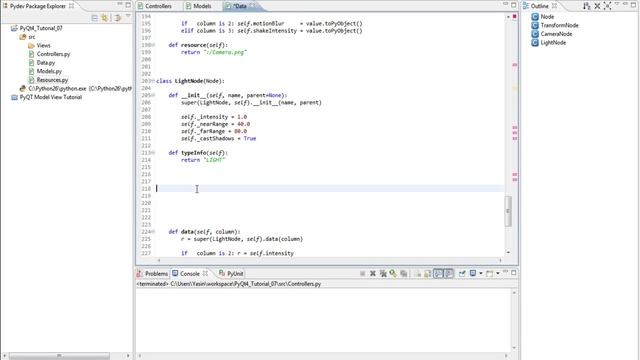Activate the *Data editor tab
Screen dimensions: 640x360
click(240, 6)
